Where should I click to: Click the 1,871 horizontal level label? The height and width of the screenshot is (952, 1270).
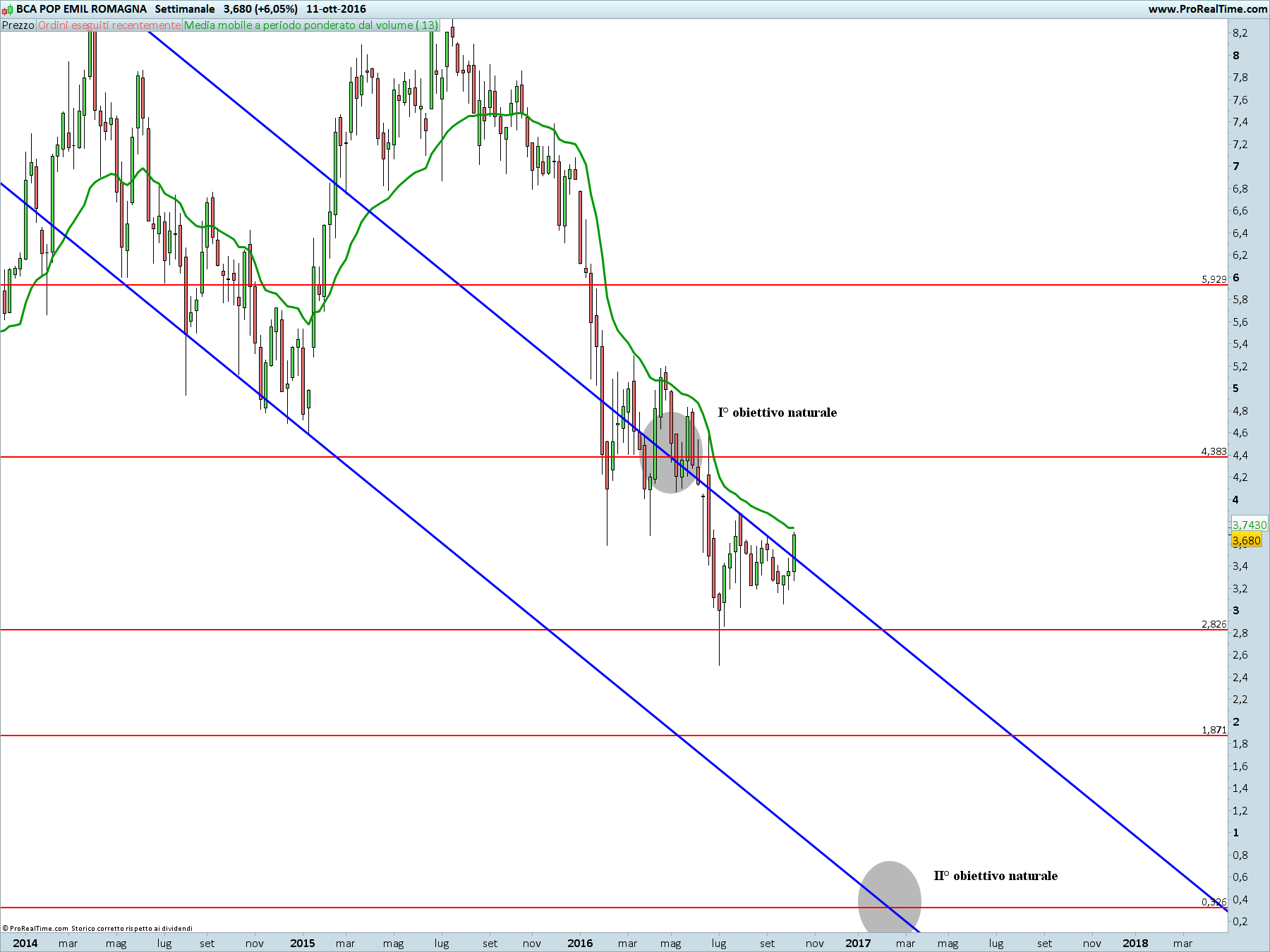tap(1214, 730)
